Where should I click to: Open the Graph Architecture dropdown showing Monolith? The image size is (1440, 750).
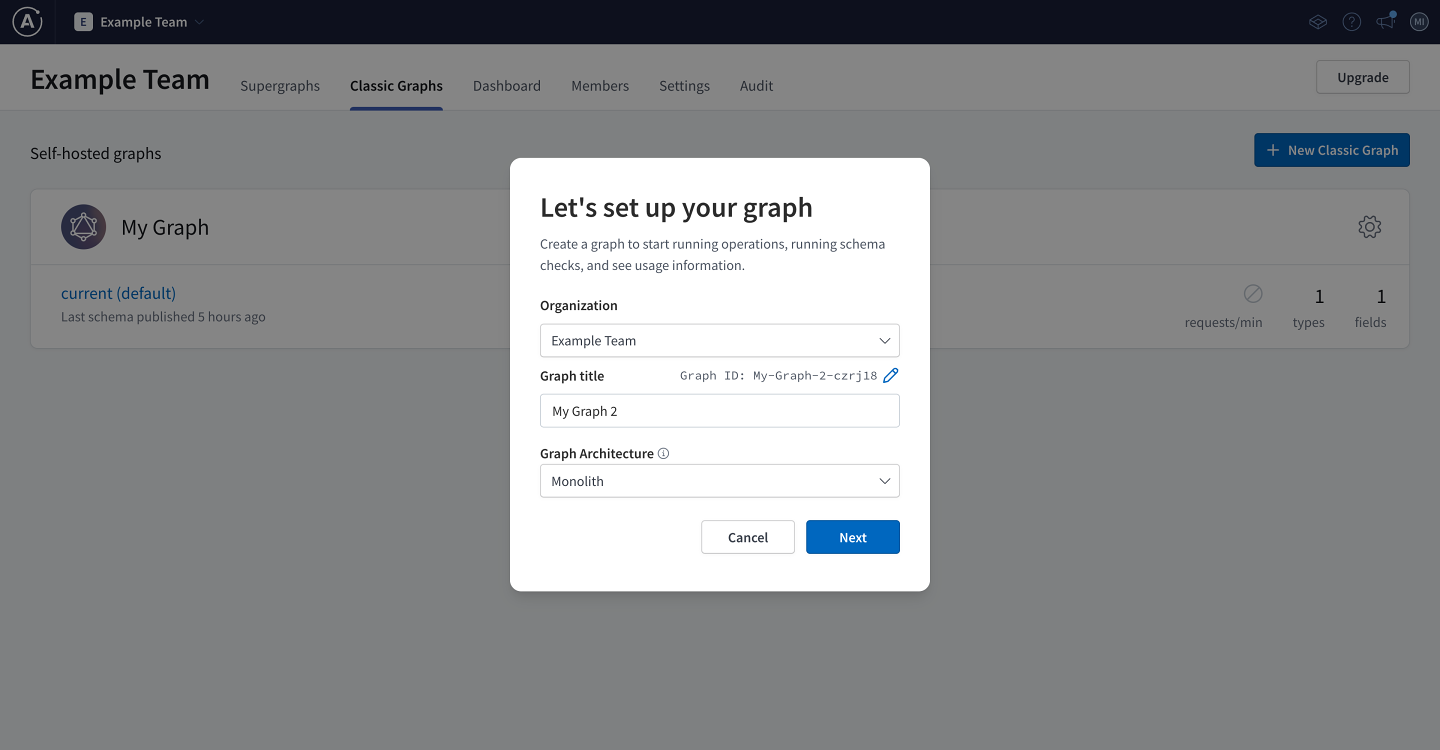(x=719, y=481)
